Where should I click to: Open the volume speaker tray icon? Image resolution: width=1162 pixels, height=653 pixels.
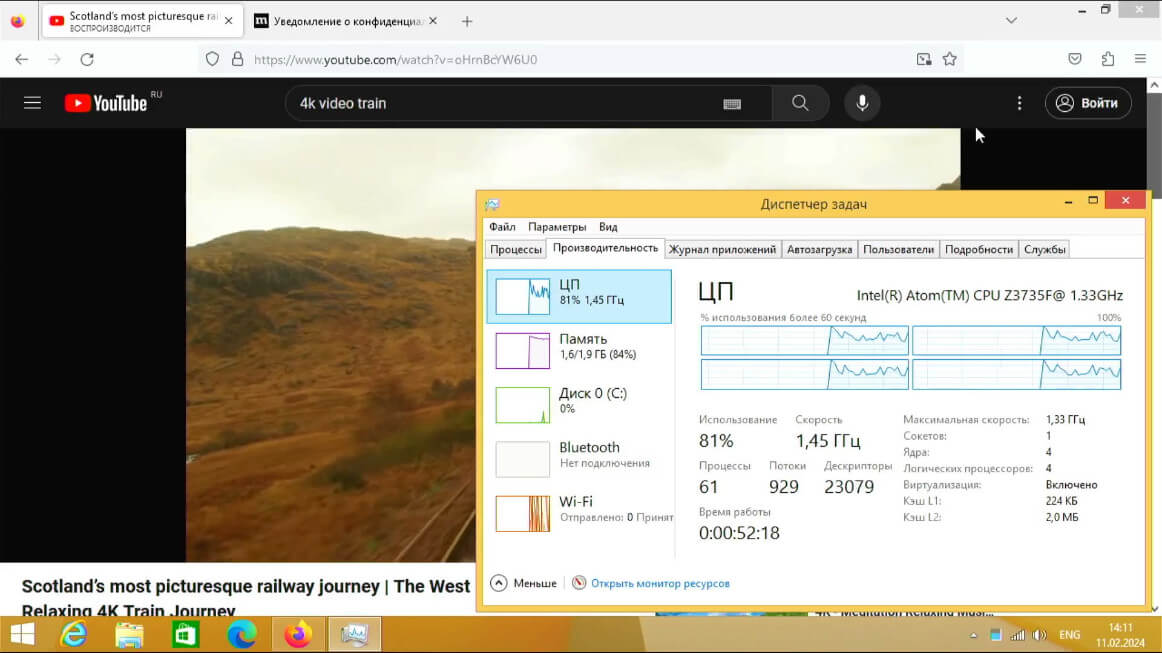tap(1039, 635)
